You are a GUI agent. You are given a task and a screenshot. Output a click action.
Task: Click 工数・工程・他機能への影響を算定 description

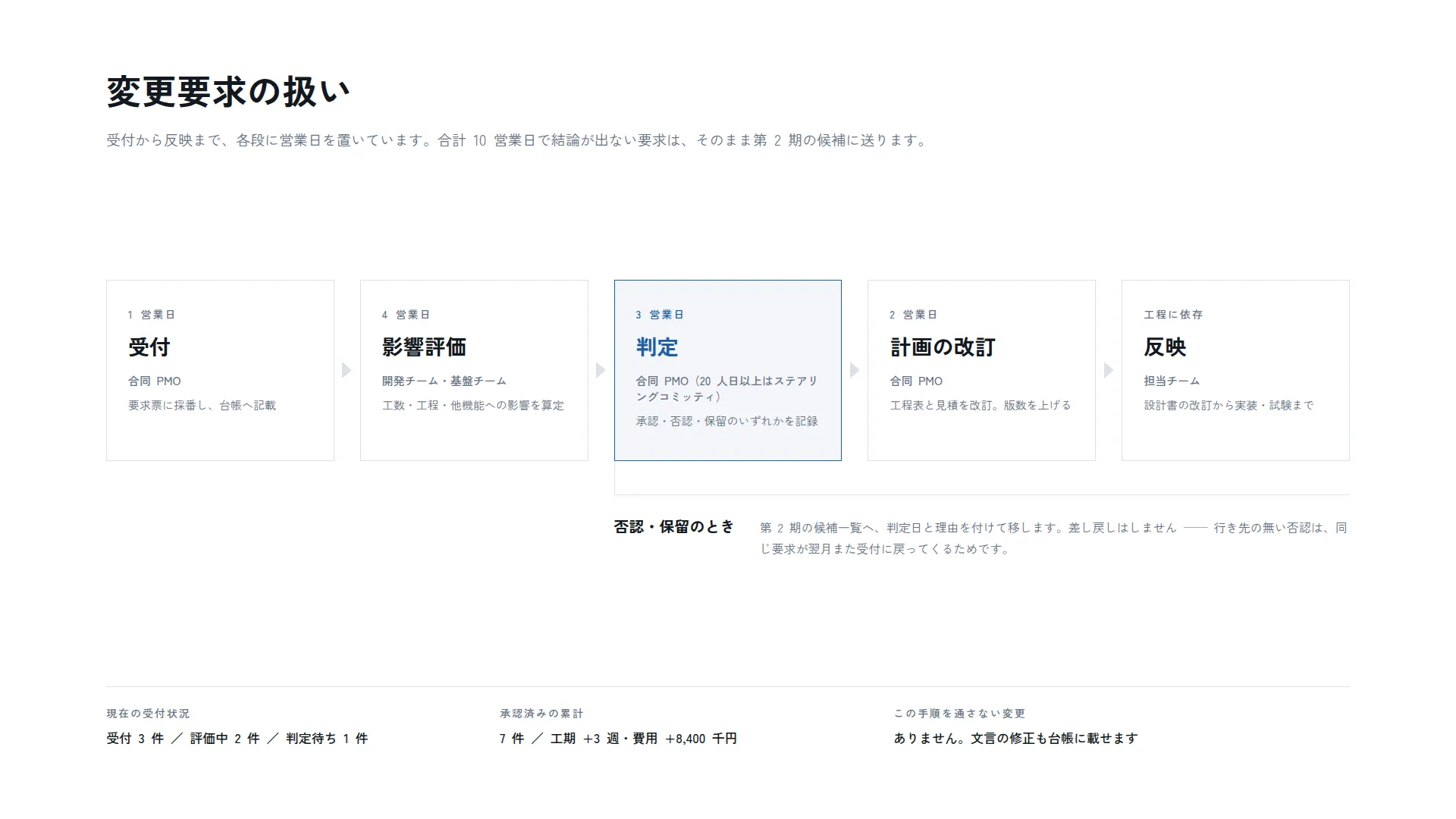[473, 406]
